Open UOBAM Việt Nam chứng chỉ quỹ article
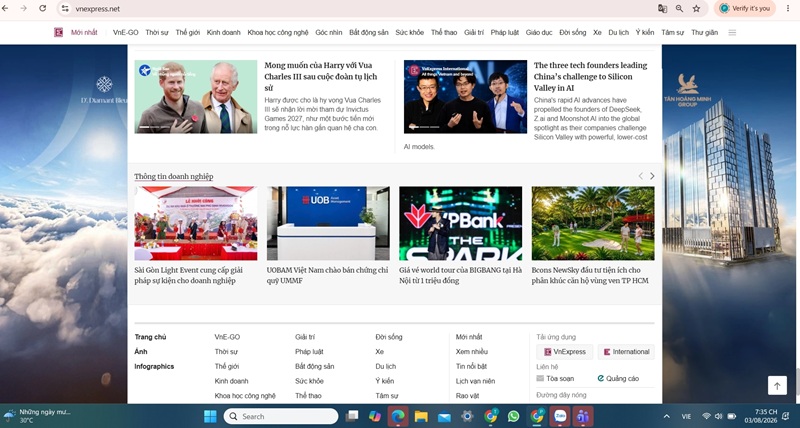This screenshot has width=800, height=428. point(328,275)
